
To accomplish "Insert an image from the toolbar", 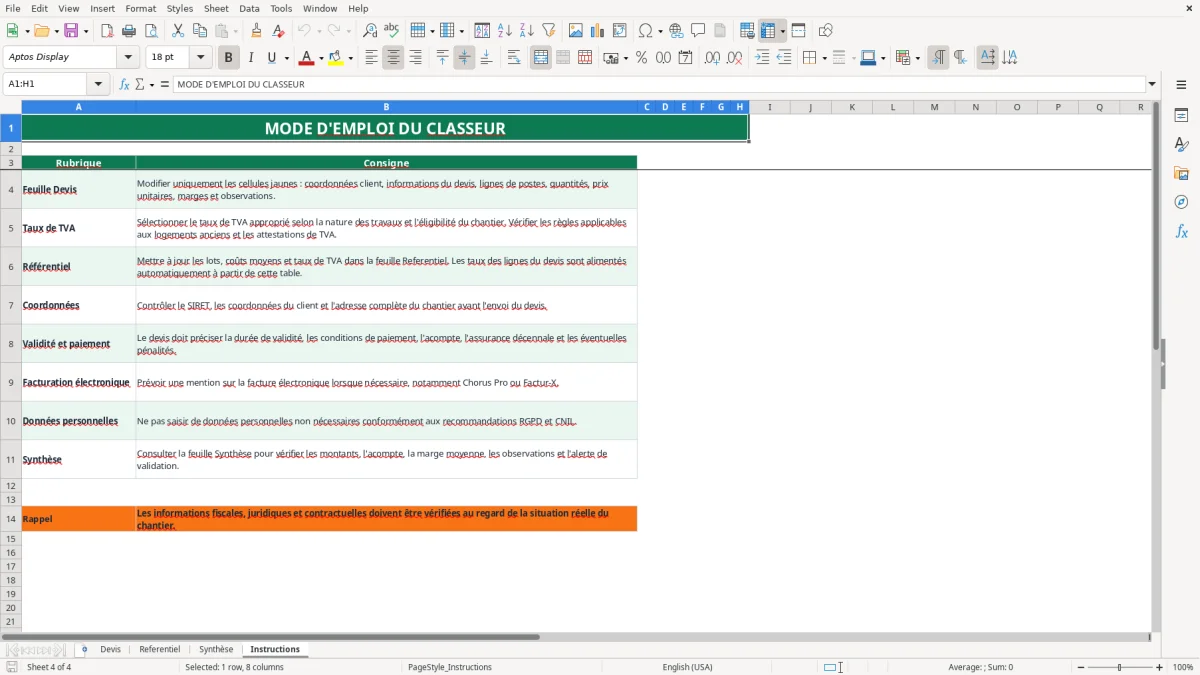I will [576, 31].
